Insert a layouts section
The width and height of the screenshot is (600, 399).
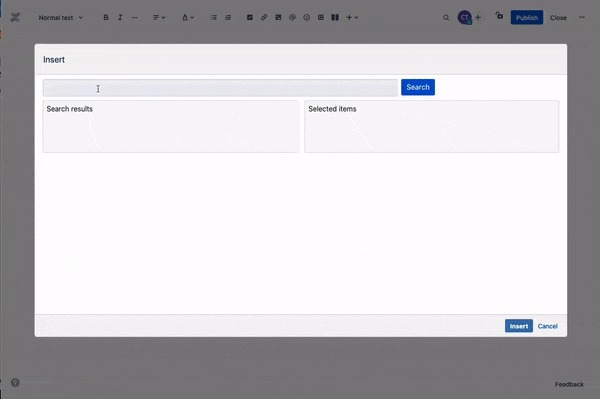point(335,18)
